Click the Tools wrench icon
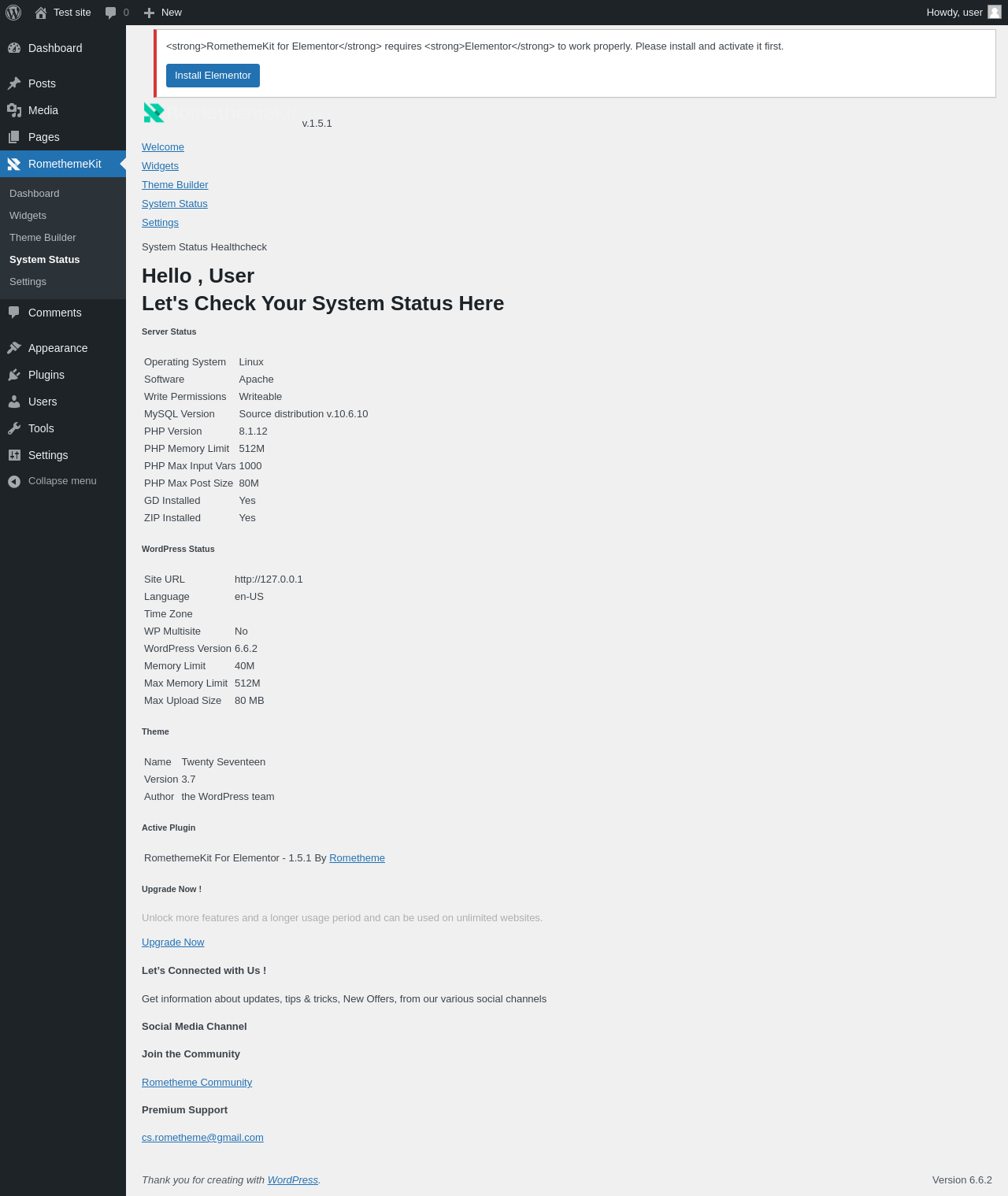The height and width of the screenshot is (1196, 1008). pos(14,428)
